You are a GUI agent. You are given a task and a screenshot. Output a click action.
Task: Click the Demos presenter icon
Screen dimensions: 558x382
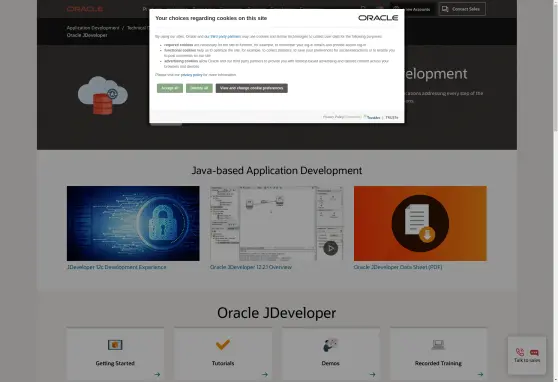[330, 345]
